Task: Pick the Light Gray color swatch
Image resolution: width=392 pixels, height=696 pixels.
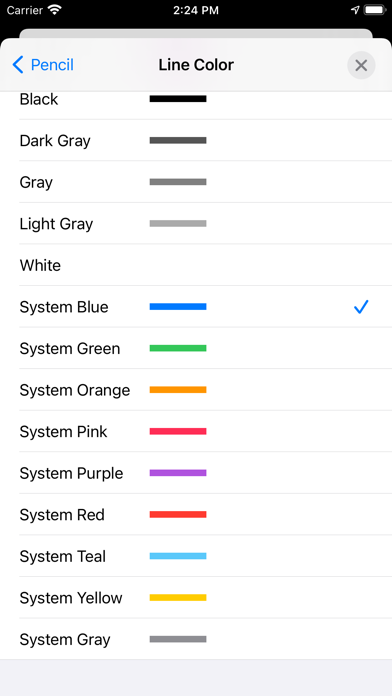Action: pos(178,223)
